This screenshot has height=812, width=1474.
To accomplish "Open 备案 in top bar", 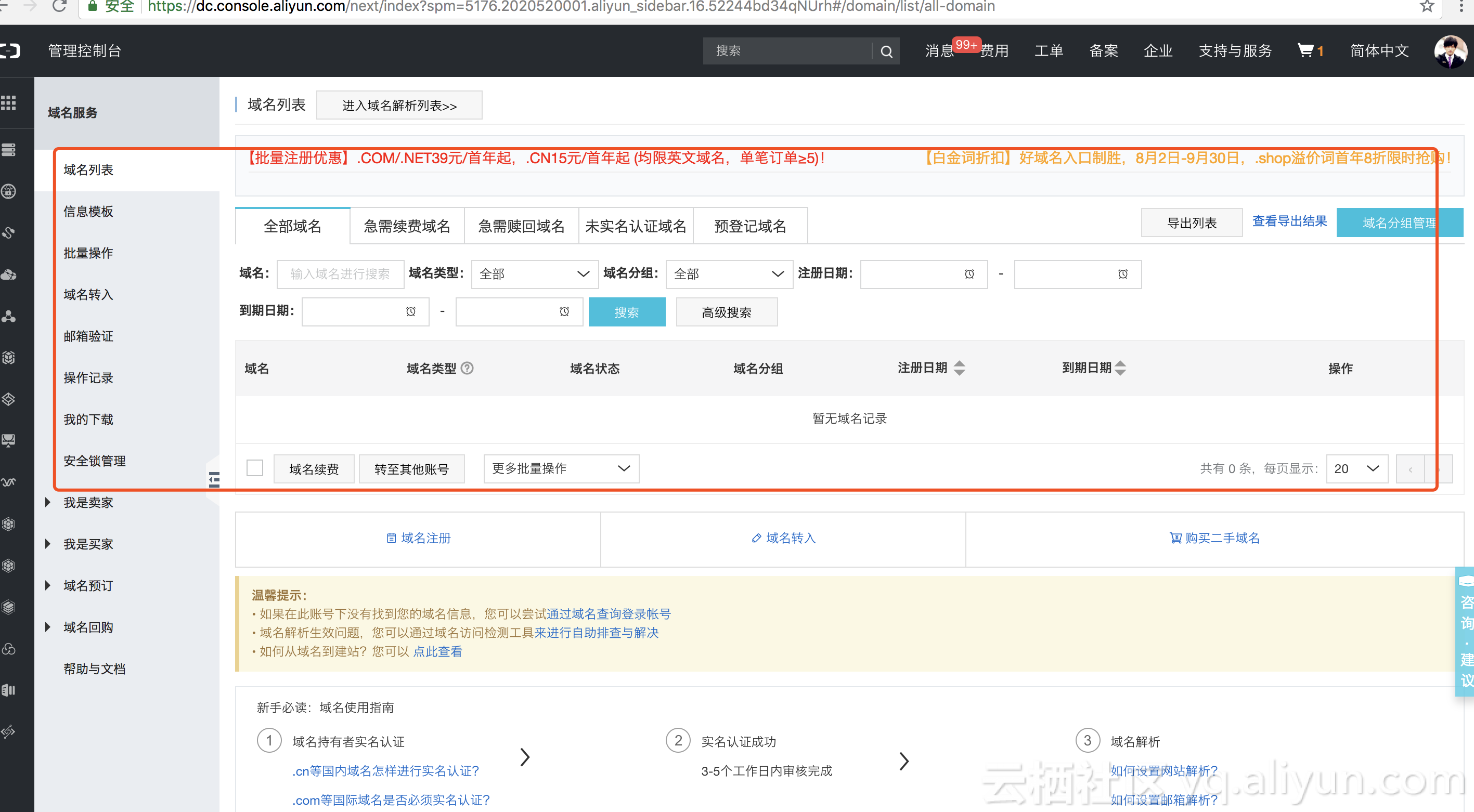I will pos(1103,51).
